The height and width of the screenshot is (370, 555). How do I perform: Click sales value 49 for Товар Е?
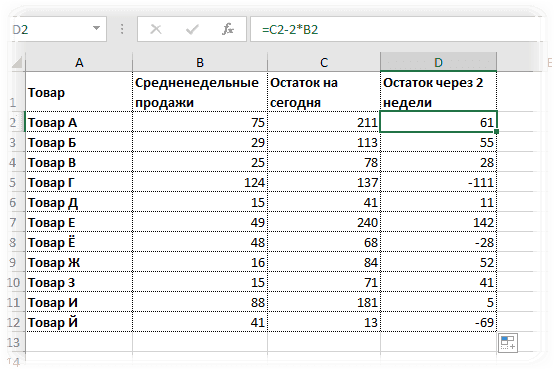(200, 222)
